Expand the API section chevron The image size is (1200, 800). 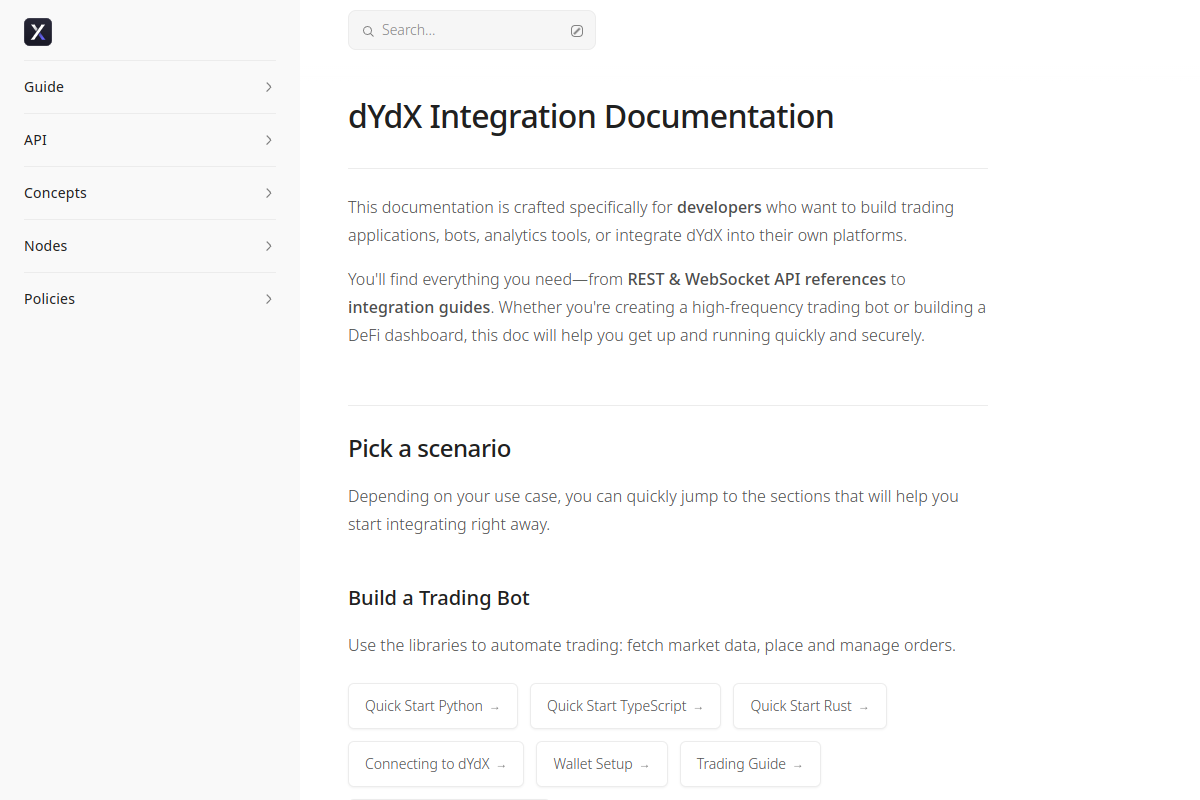[x=268, y=140]
